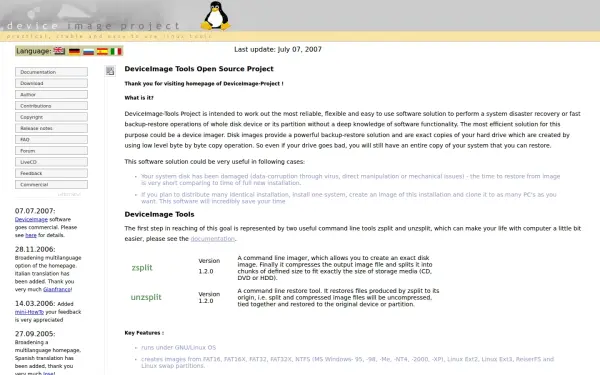Switch the language with the Italian flag
The width and height of the screenshot is (600, 375).
116,51
